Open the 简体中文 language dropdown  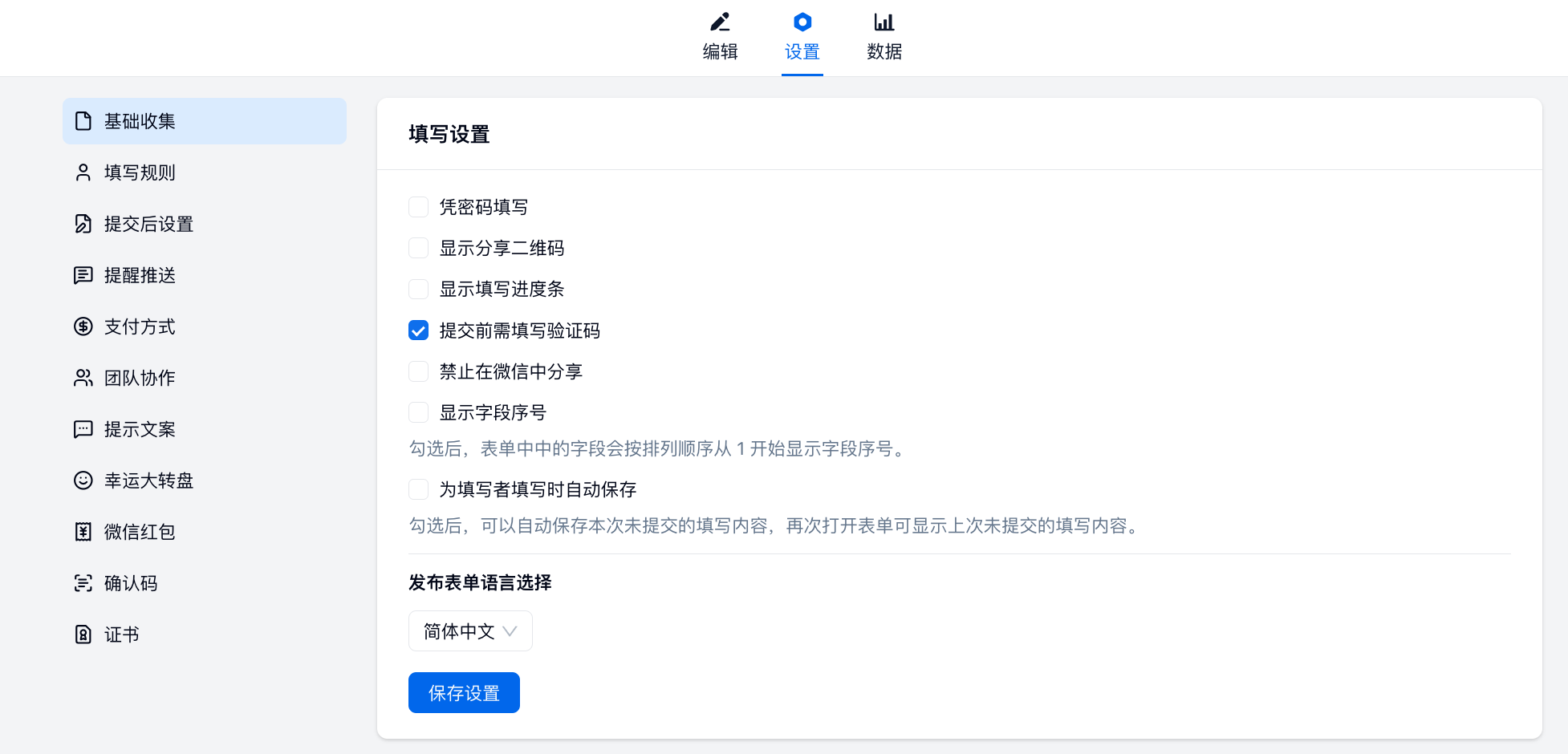pos(470,631)
